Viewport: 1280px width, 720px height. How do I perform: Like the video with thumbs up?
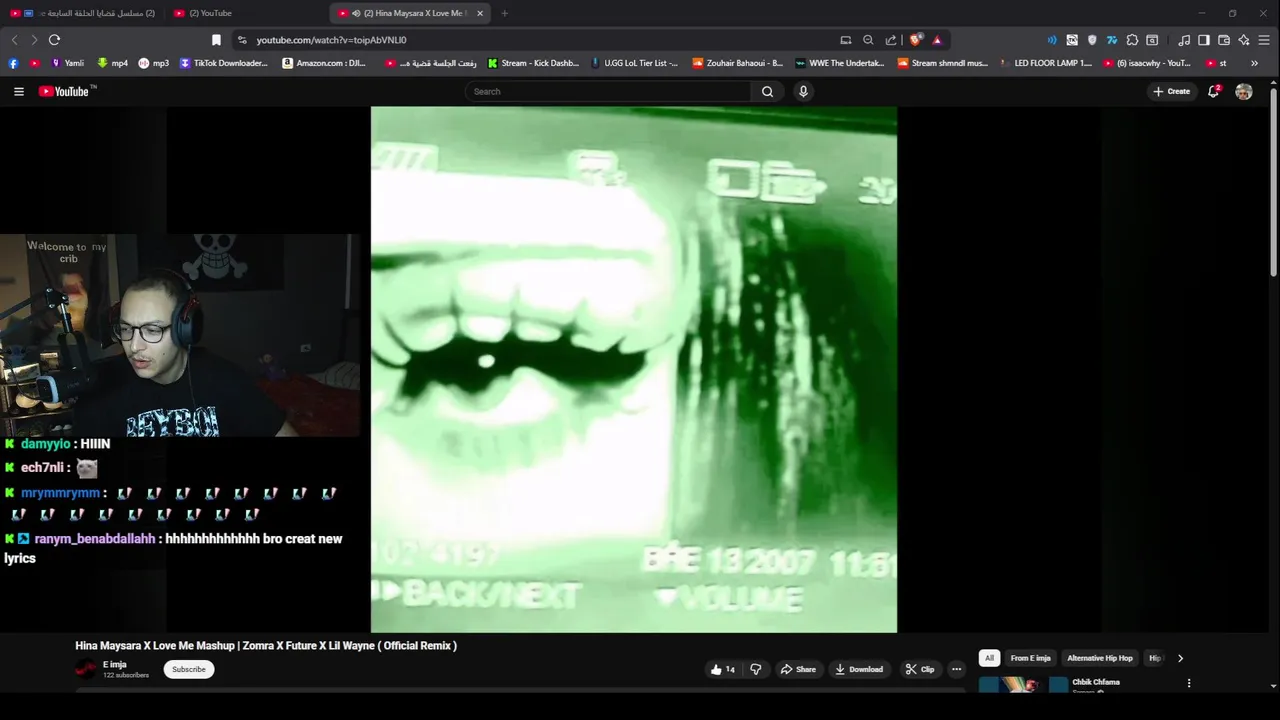coord(723,669)
